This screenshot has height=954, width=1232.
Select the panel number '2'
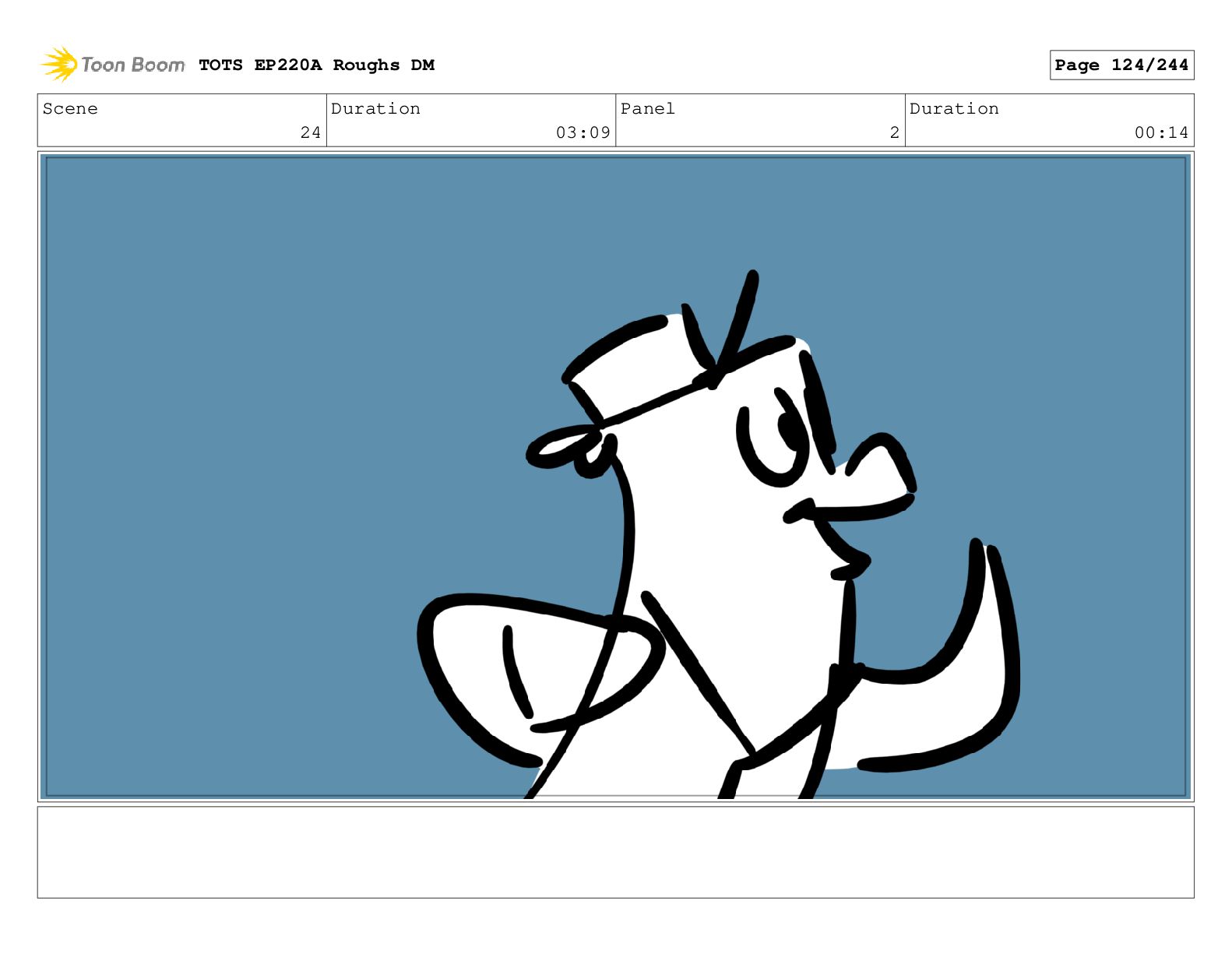click(895, 133)
